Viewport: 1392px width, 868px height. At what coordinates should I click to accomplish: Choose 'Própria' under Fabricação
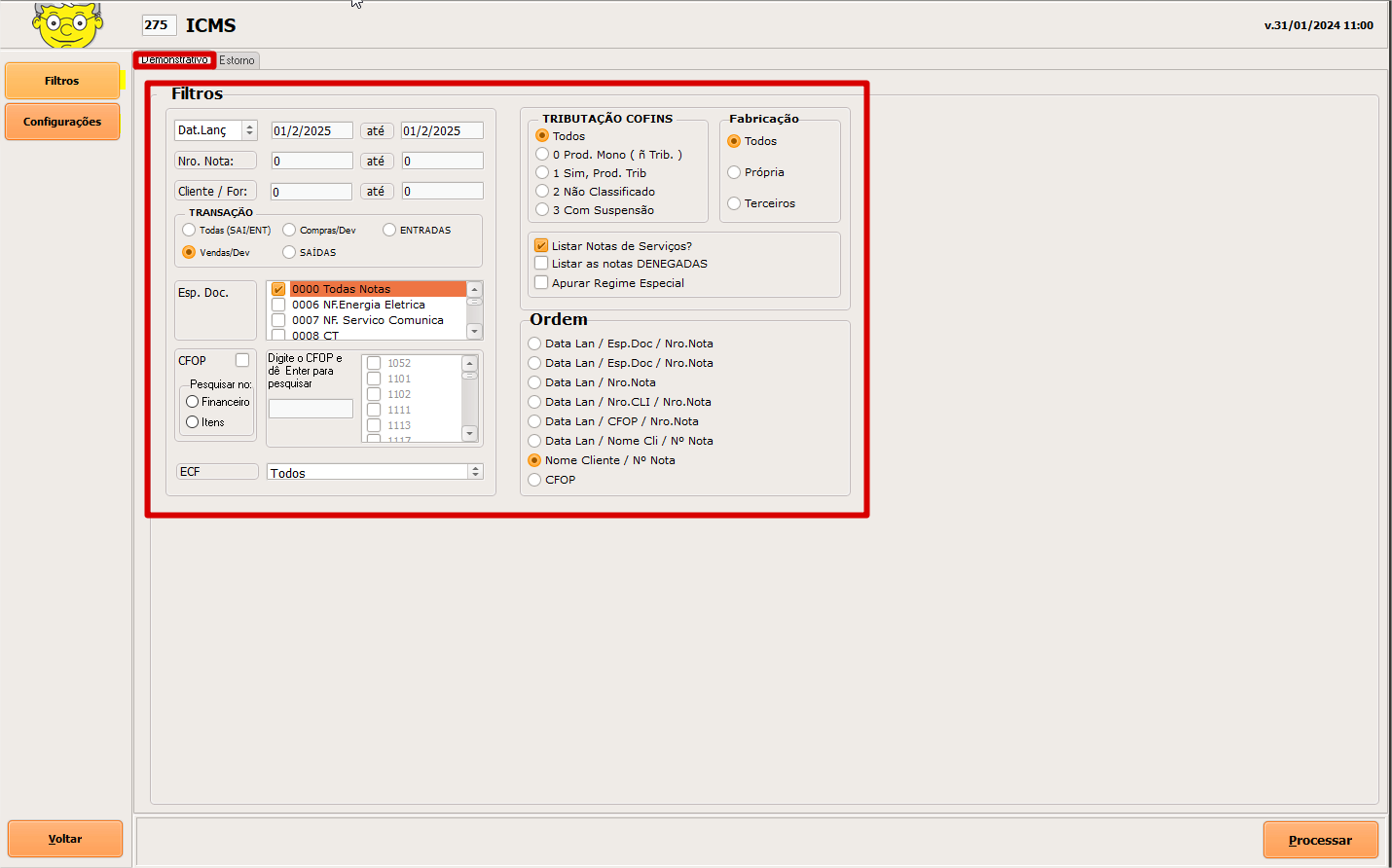[734, 172]
